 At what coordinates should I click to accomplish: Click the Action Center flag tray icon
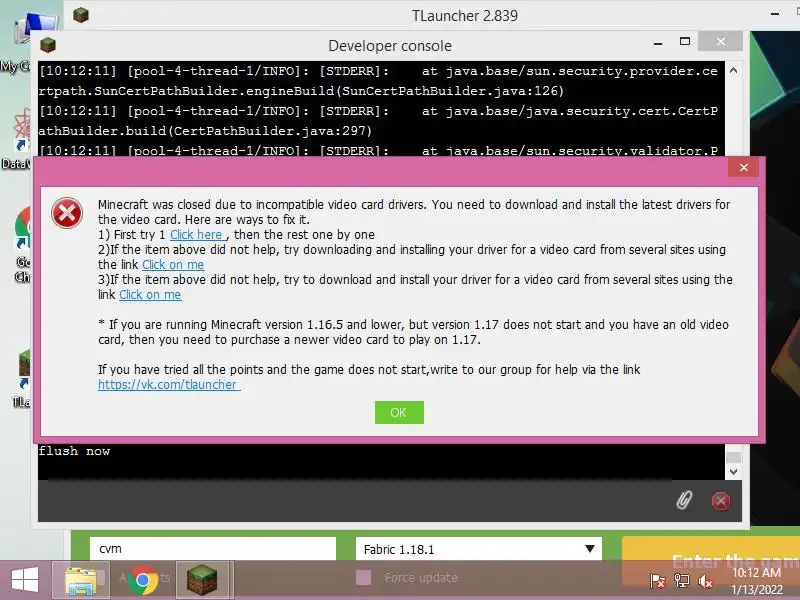[658, 581]
